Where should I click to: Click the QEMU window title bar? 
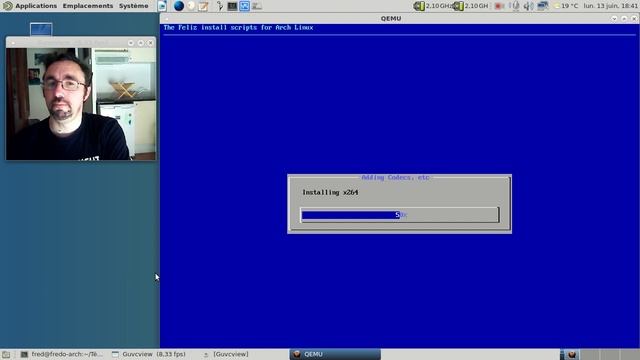pos(391,18)
